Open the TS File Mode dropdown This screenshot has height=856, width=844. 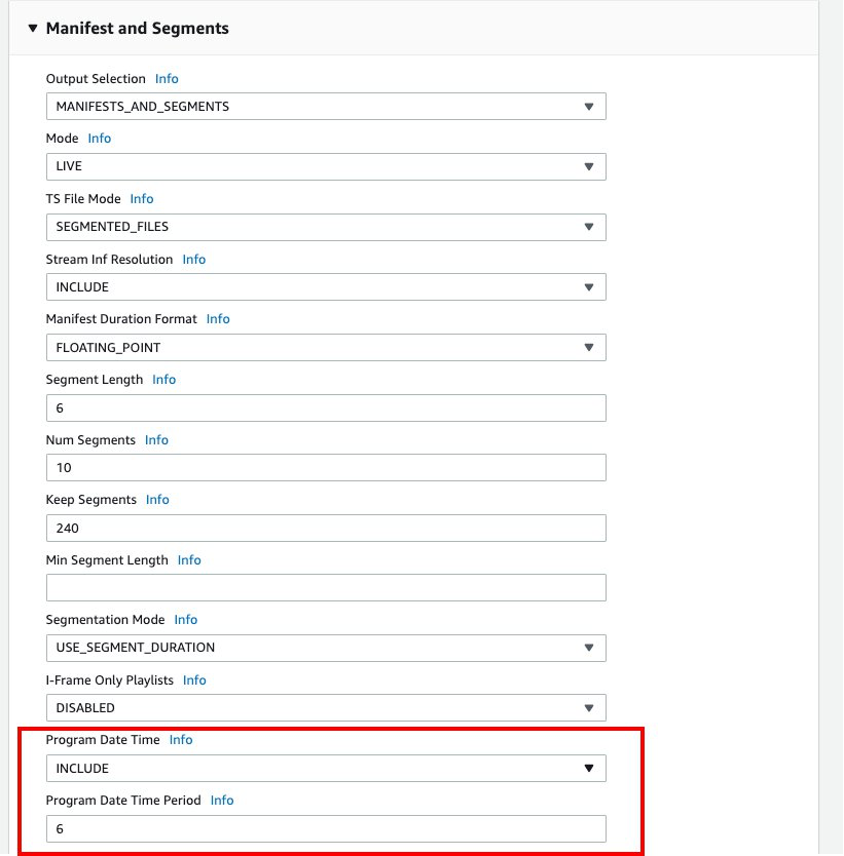point(325,227)
